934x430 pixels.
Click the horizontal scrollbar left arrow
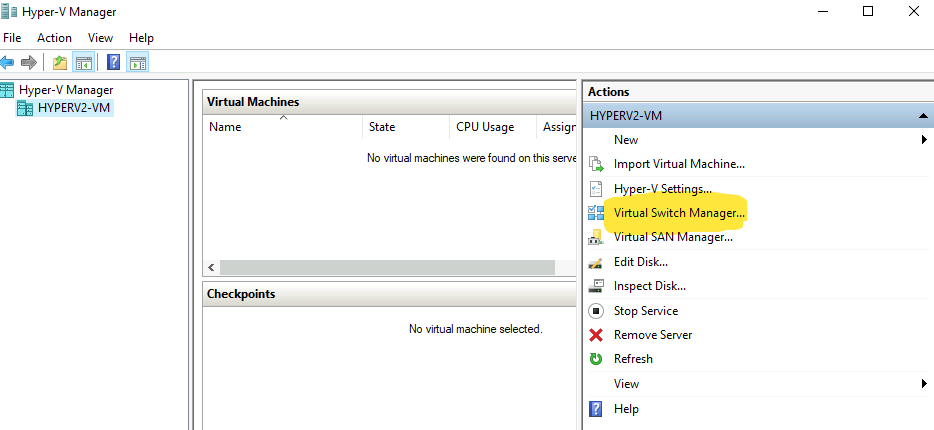[210, 267]
